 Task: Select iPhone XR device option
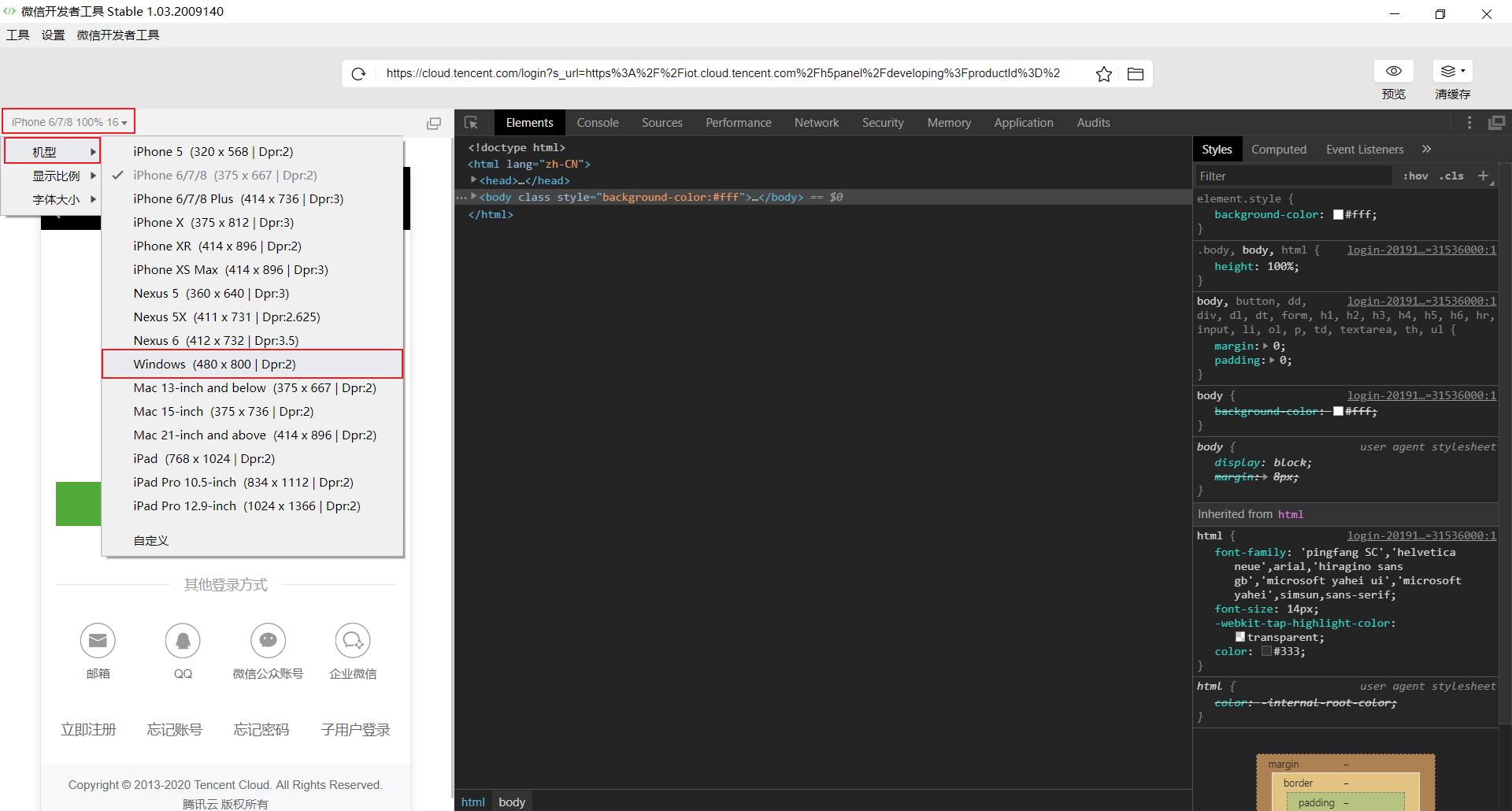coord(252,246)
